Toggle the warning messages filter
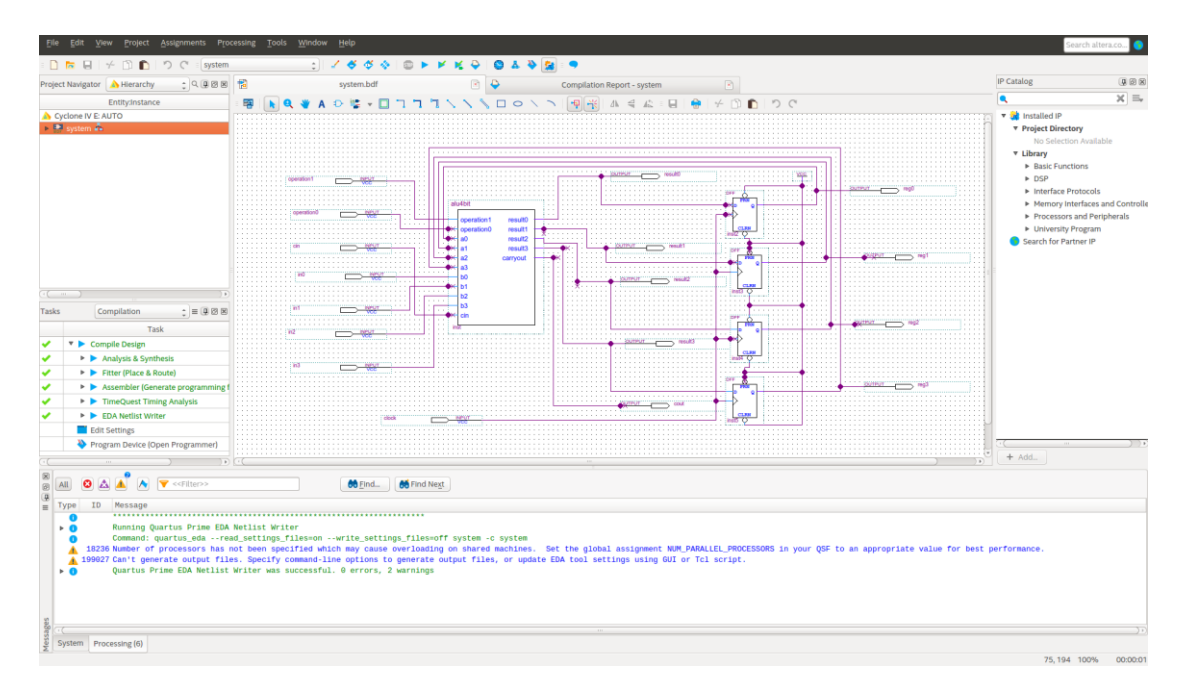The height and width of the screenshot is (695, 1188). [121, 484]
